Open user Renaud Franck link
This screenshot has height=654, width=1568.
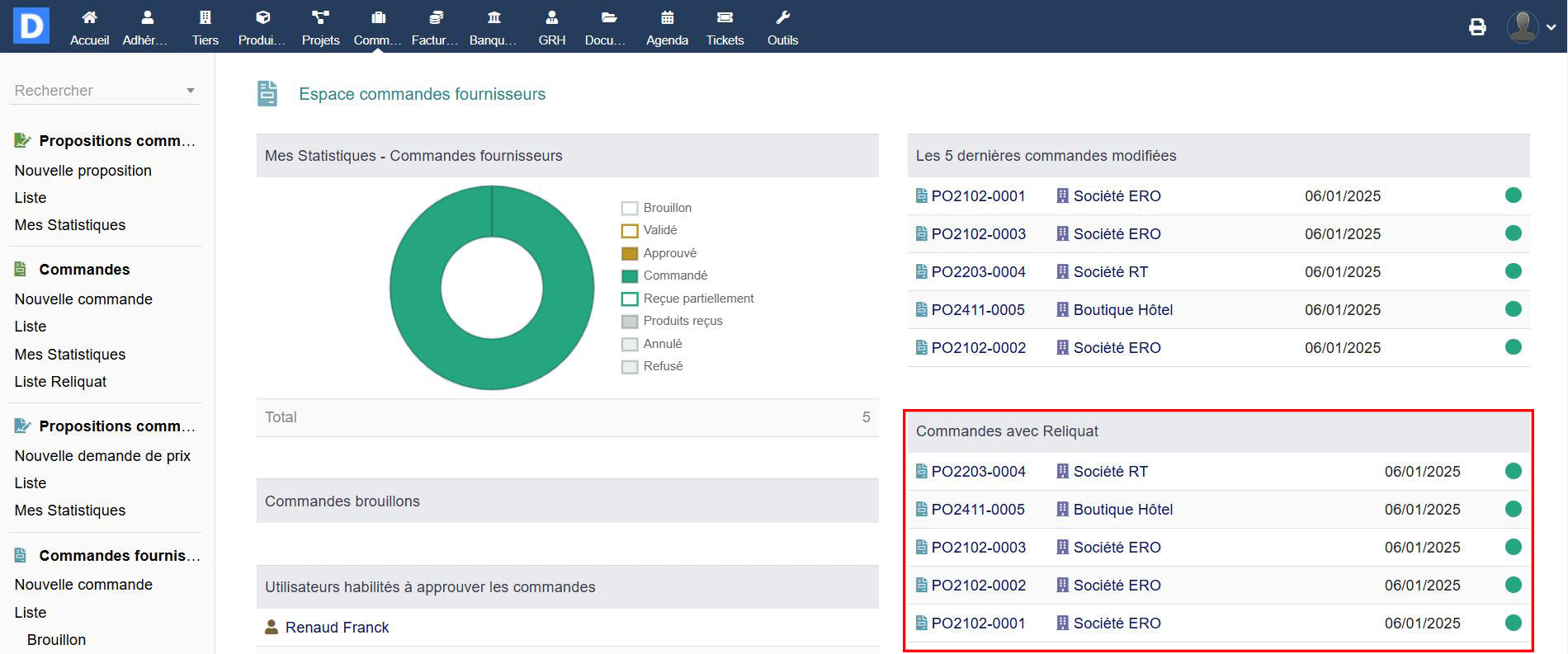click(337, 628)
